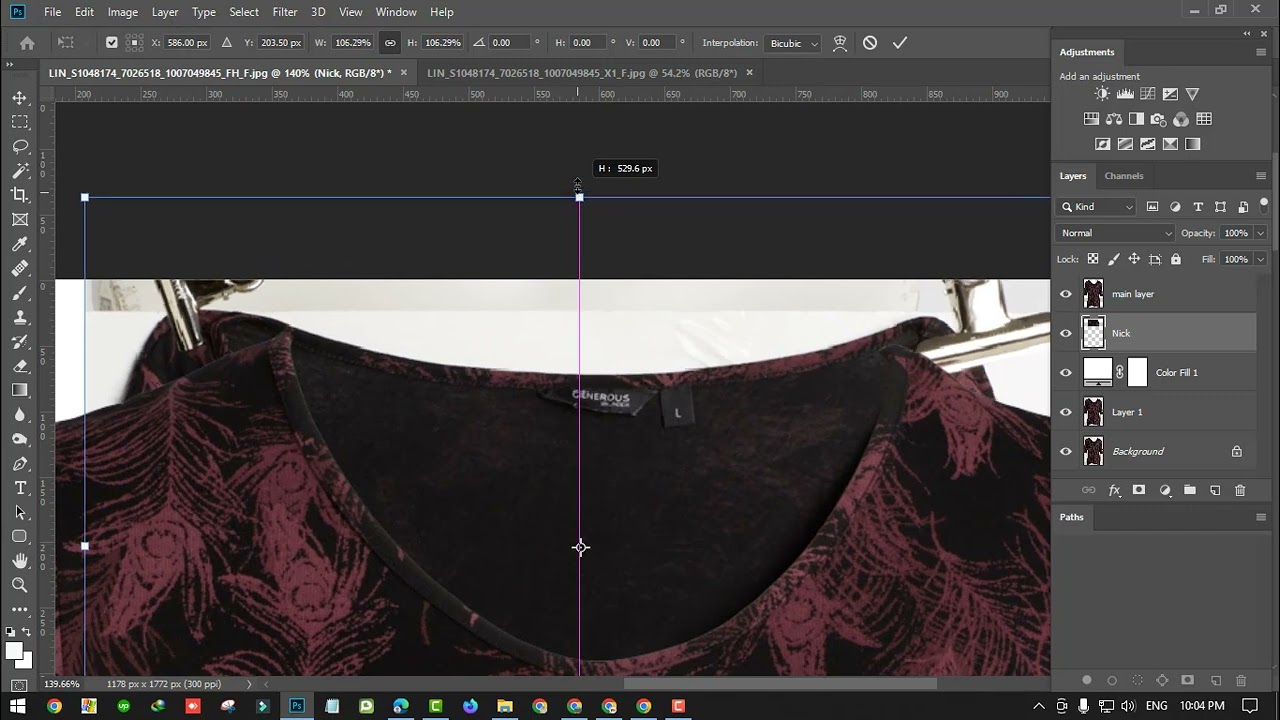Select the Move tool
The width and height of the screenshot is (1280, 720).
click(x=20, y=98)
